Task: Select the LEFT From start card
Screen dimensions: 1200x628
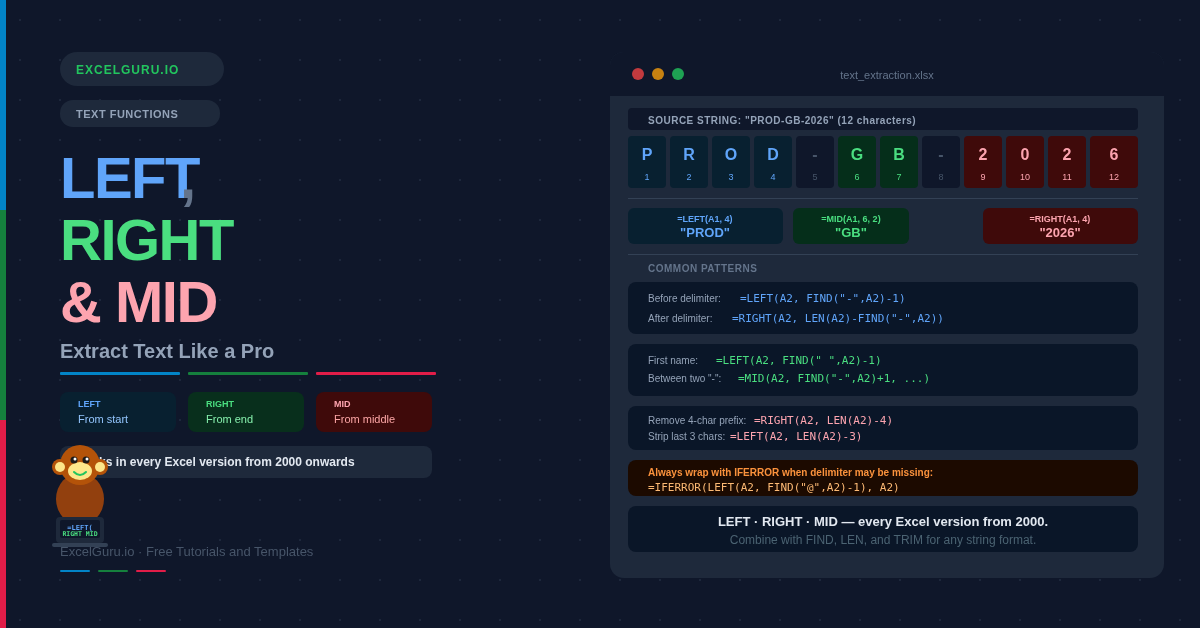Action: (118, 412)
